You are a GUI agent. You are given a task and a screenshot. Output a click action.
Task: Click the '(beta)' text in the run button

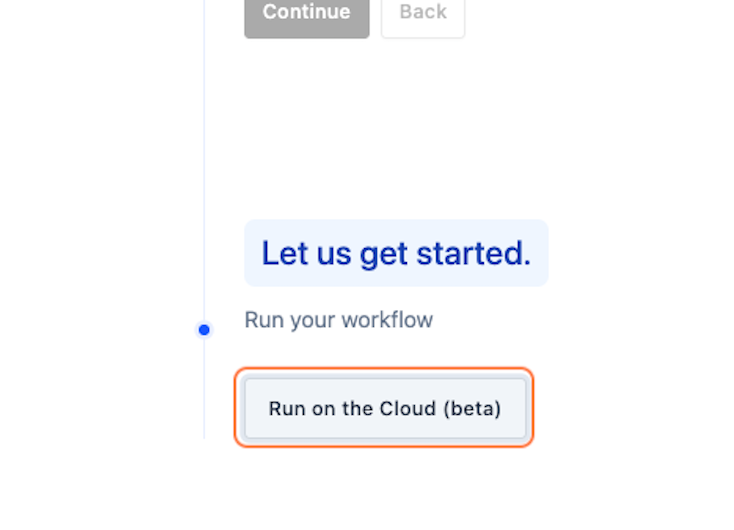pyautogui.click(x=472, y=409)
